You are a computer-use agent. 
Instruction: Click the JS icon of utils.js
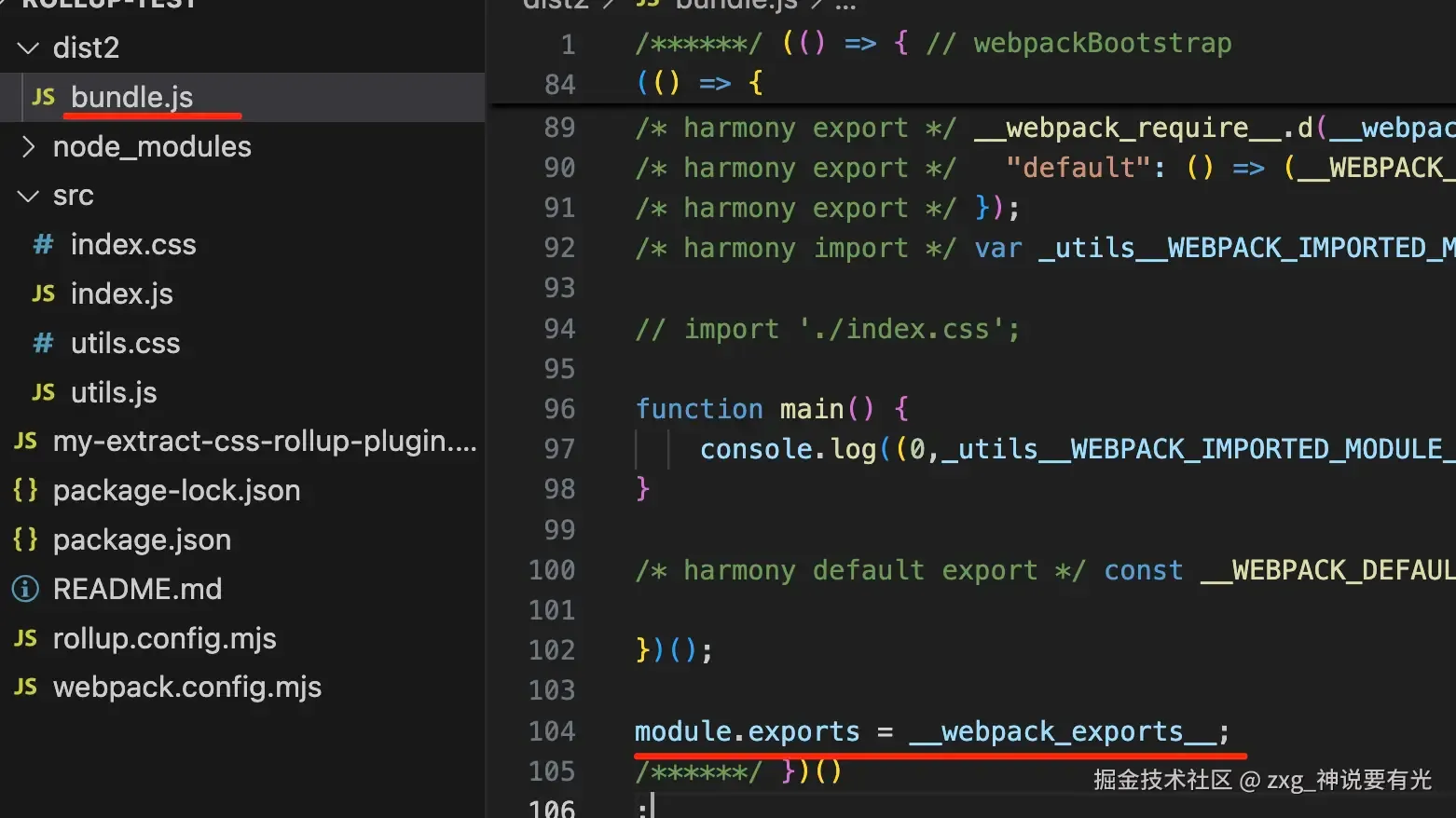click(44, 392)
